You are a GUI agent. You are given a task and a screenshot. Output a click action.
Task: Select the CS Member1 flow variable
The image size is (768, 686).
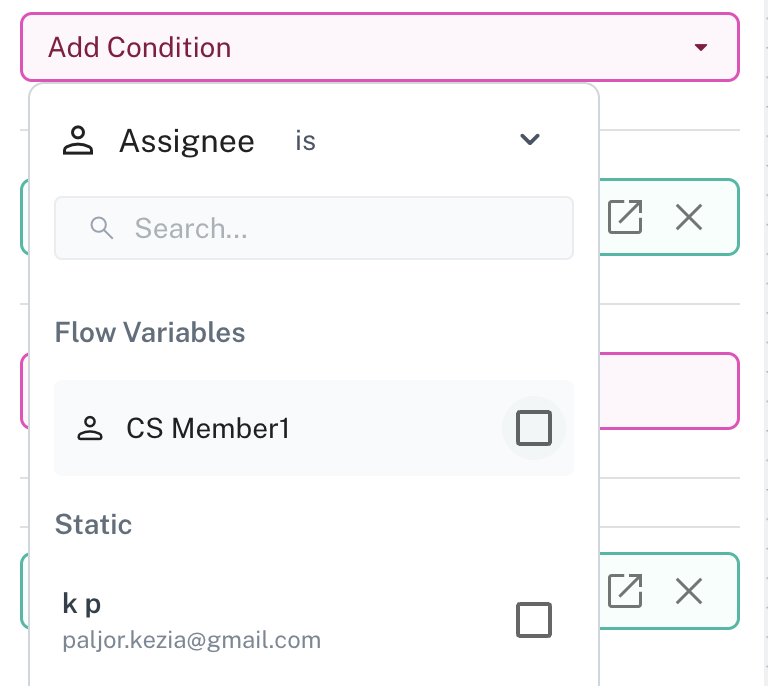(208, 429)
